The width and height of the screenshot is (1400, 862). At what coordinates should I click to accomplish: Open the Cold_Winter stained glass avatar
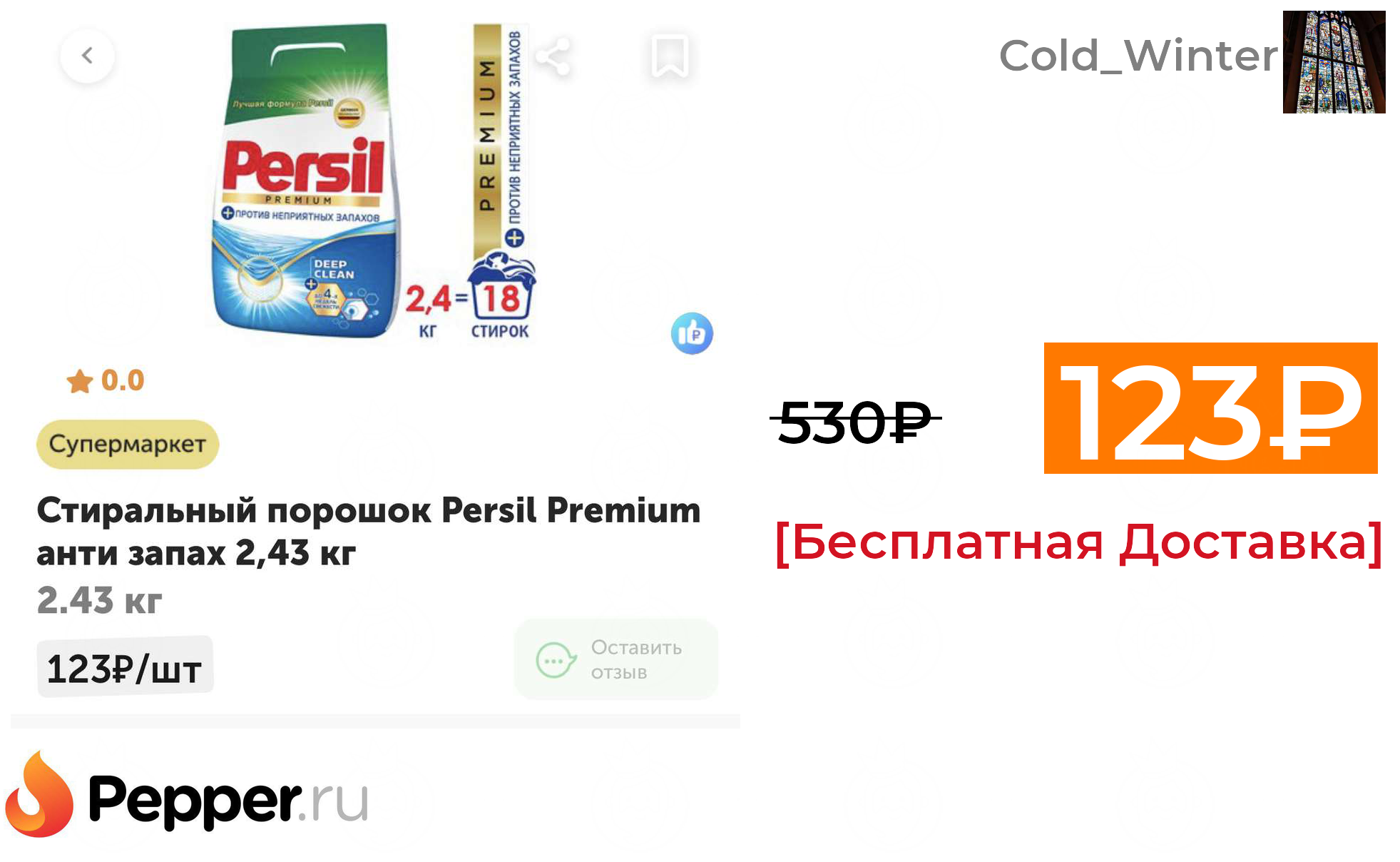point(1334,62)
